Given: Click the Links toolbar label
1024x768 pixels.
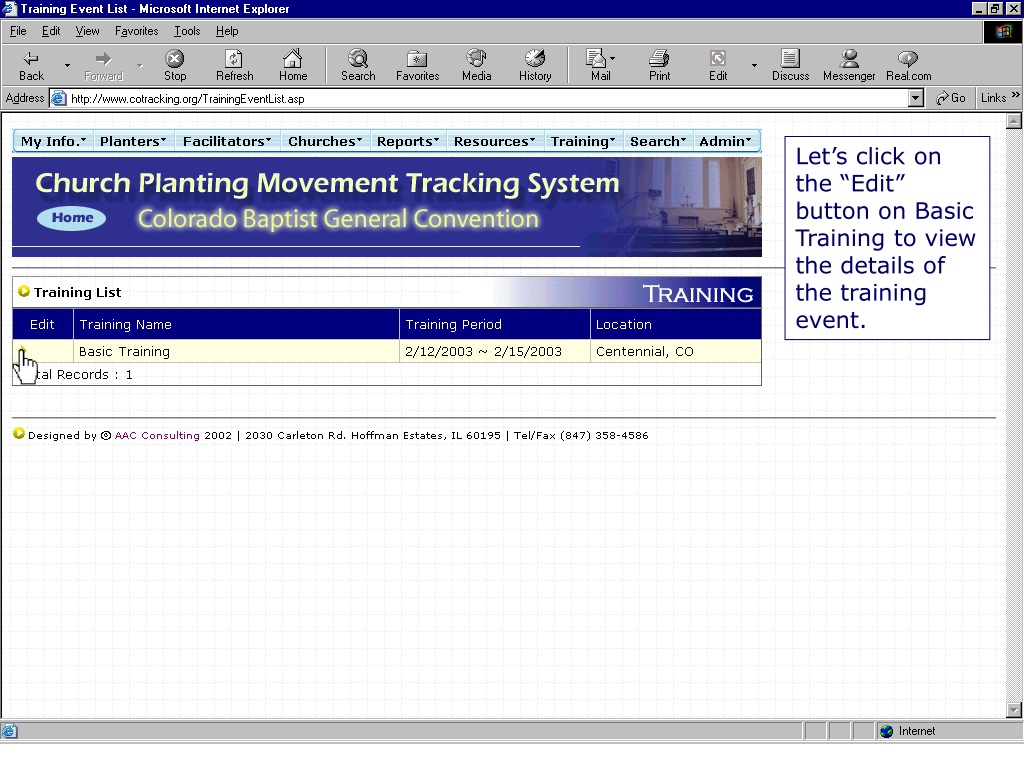Looking at the screenshot, I should 993,98.
